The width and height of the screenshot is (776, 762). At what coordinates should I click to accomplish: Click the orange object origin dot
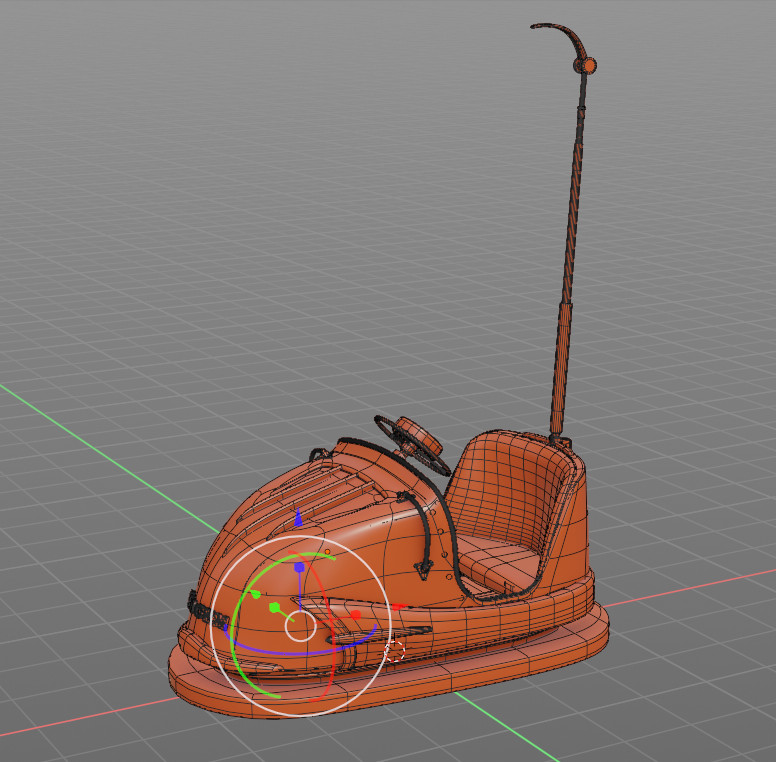(327, 551)
